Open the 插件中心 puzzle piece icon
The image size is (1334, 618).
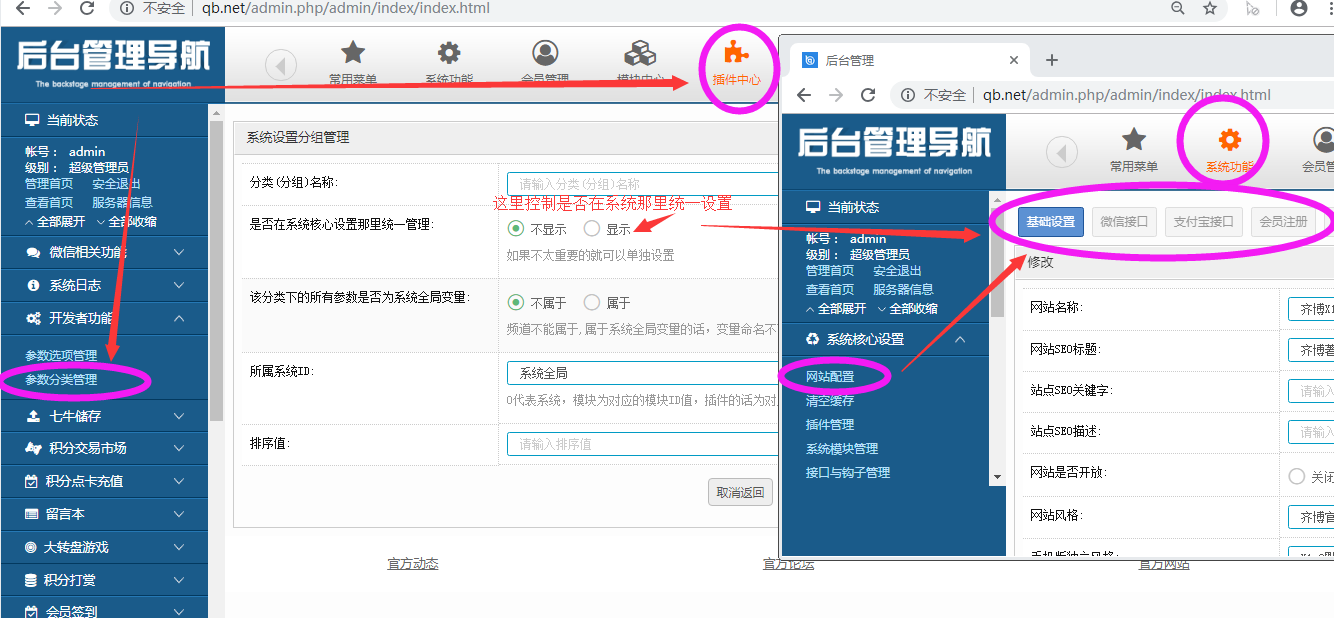(x=736, y=54)
